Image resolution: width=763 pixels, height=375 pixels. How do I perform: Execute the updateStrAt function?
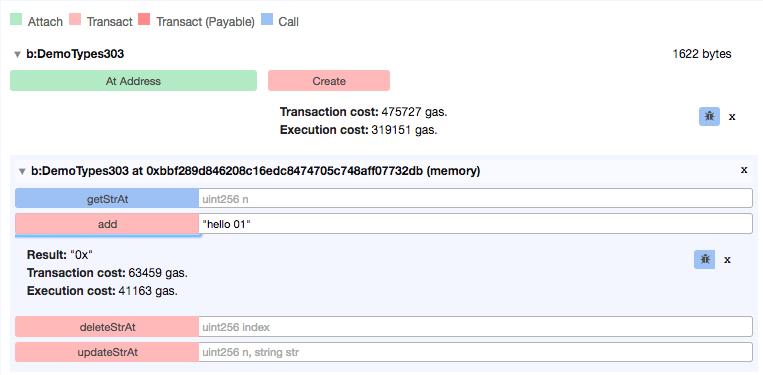pos(107,352)
